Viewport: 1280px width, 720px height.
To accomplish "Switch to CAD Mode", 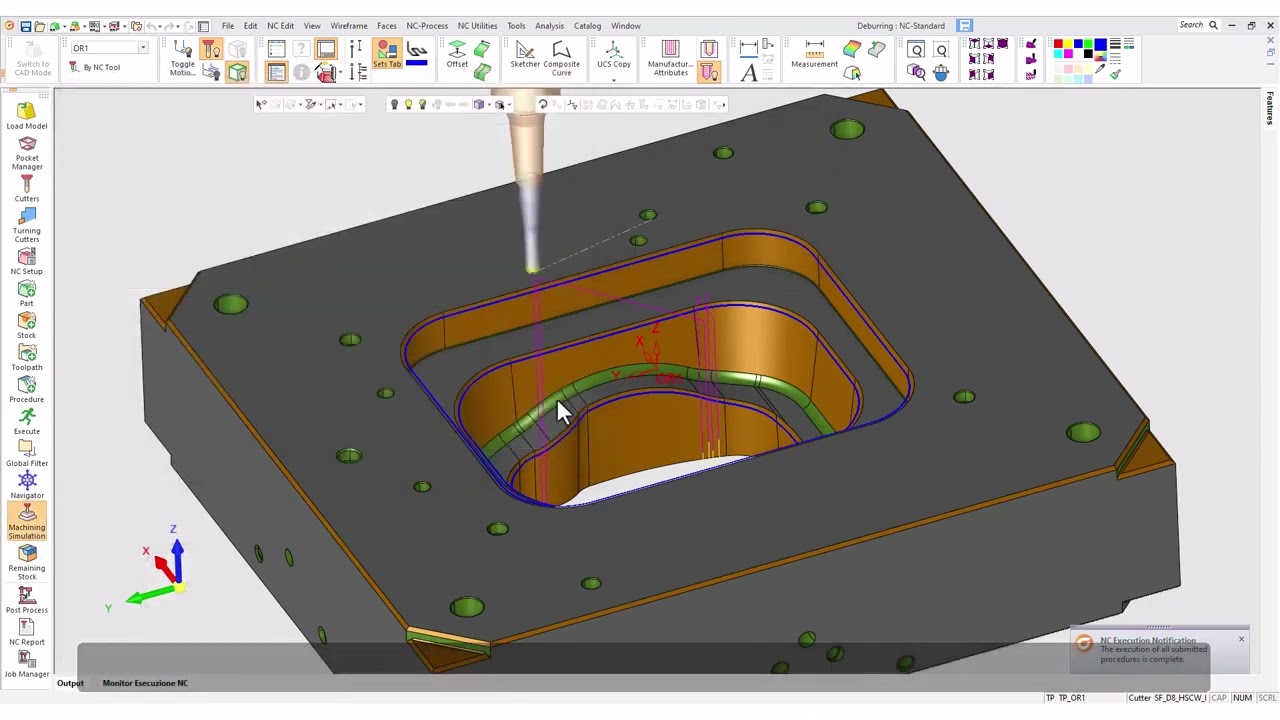I will [32, 58].
